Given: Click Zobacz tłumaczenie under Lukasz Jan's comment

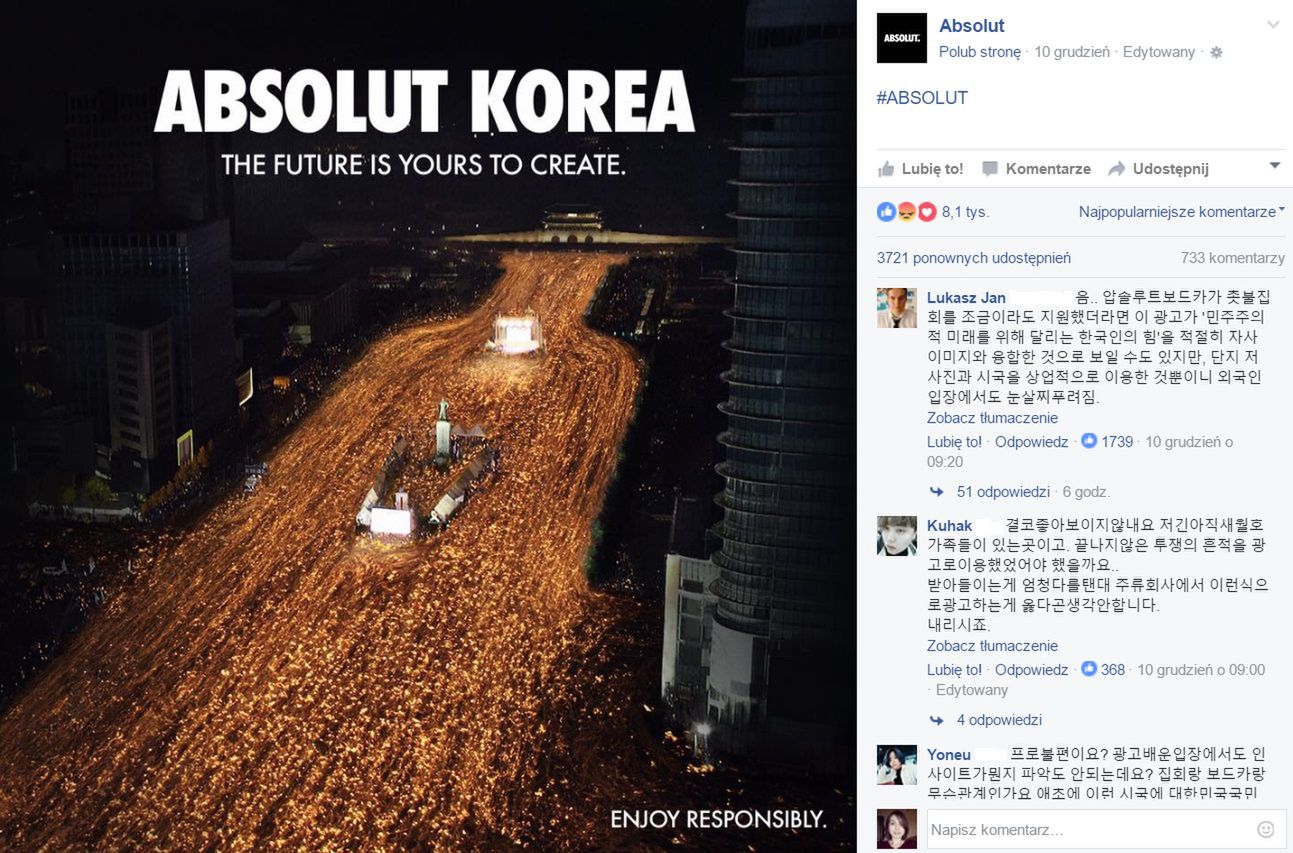Looking at the screenshot, I should [x=992, y=418].
